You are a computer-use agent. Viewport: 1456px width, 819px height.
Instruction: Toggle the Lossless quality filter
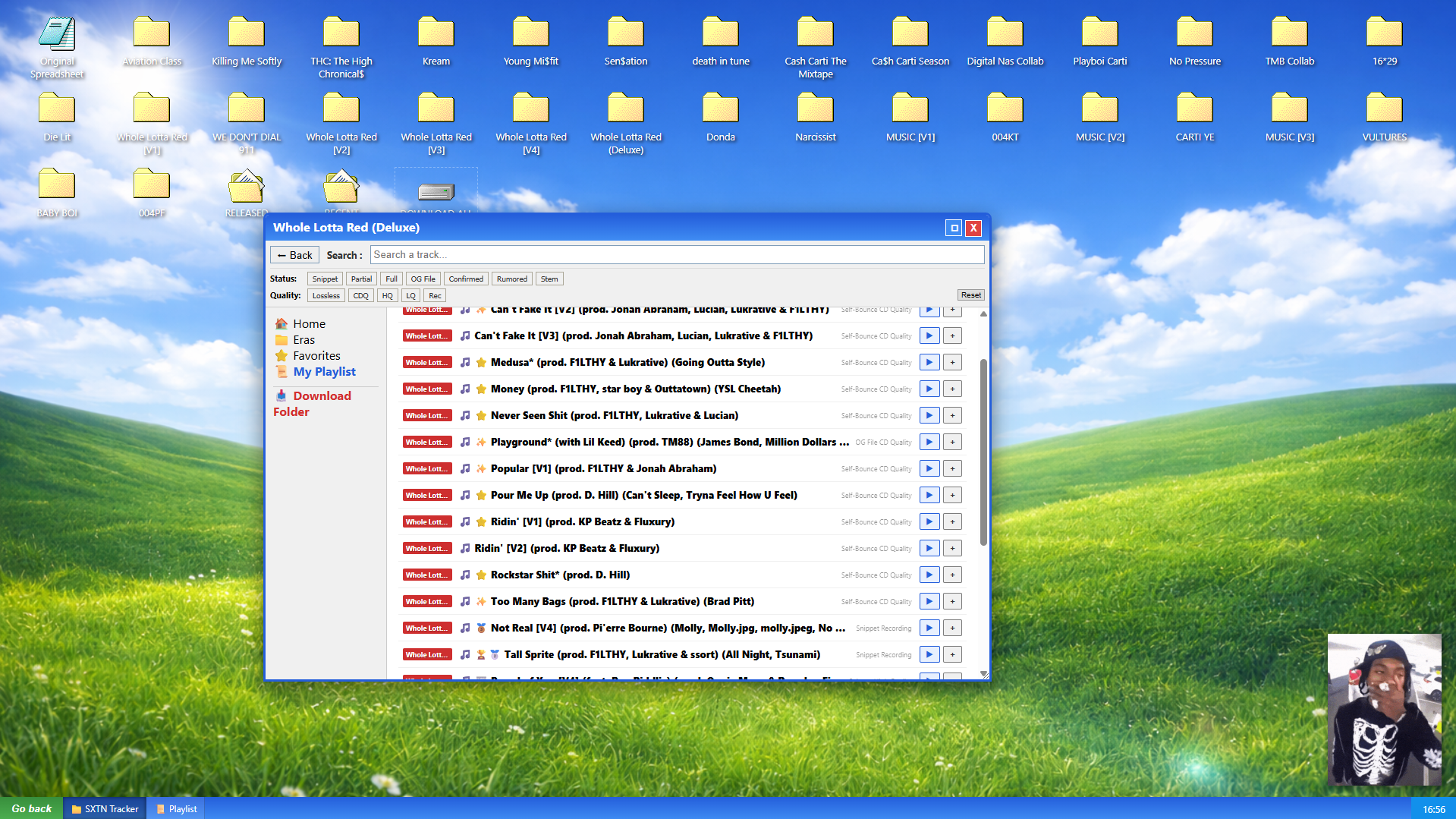pos(325,295)
